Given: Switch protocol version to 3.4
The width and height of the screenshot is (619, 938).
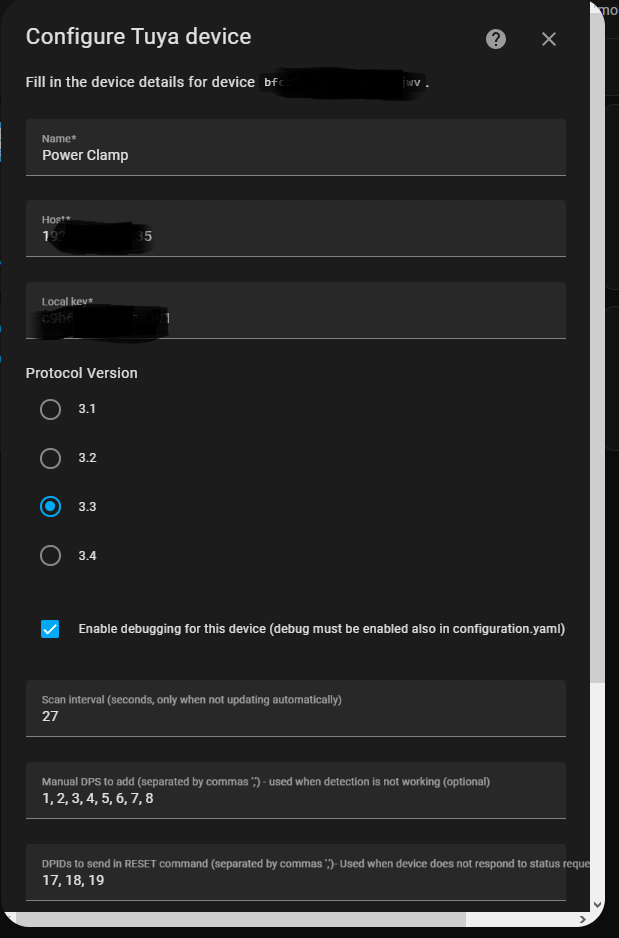Looking at the screenshot, I should pyautogui.click(x=51, y=556).
